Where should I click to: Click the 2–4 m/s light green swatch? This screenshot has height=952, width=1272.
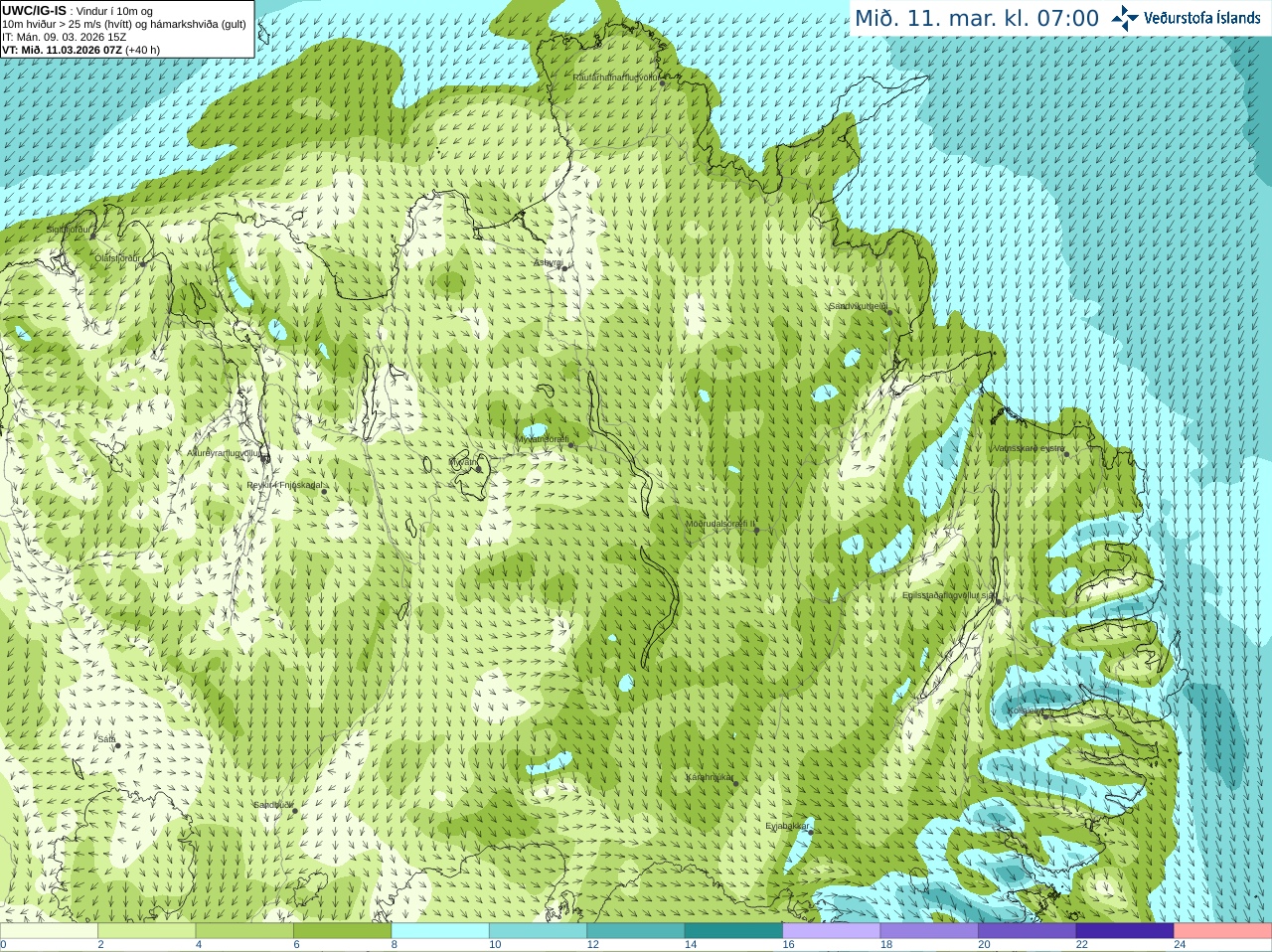[147, 931]
